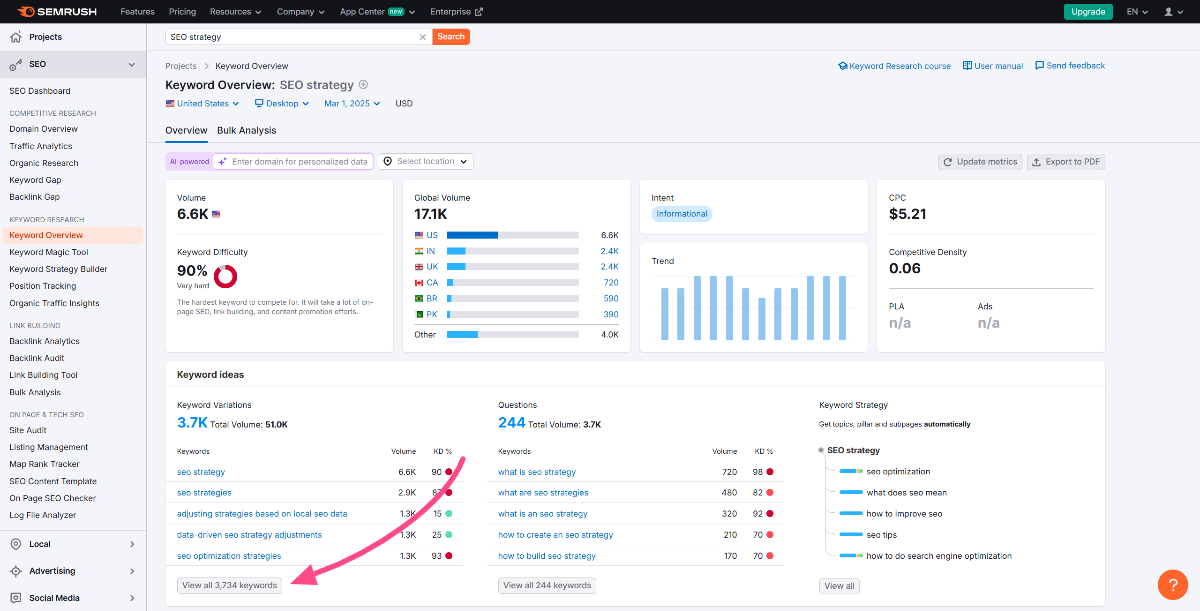Image resolution: width=1200 pixels, height=611 pixels.
Task: Click the Advertising target icon in sidebar
Action: (x=16, y=571)
